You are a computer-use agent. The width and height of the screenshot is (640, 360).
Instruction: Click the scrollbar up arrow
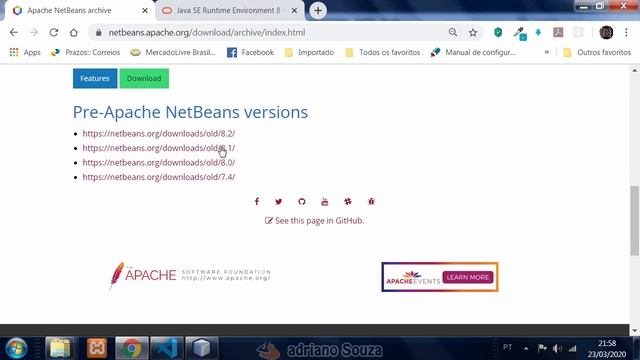coord(634,71)
